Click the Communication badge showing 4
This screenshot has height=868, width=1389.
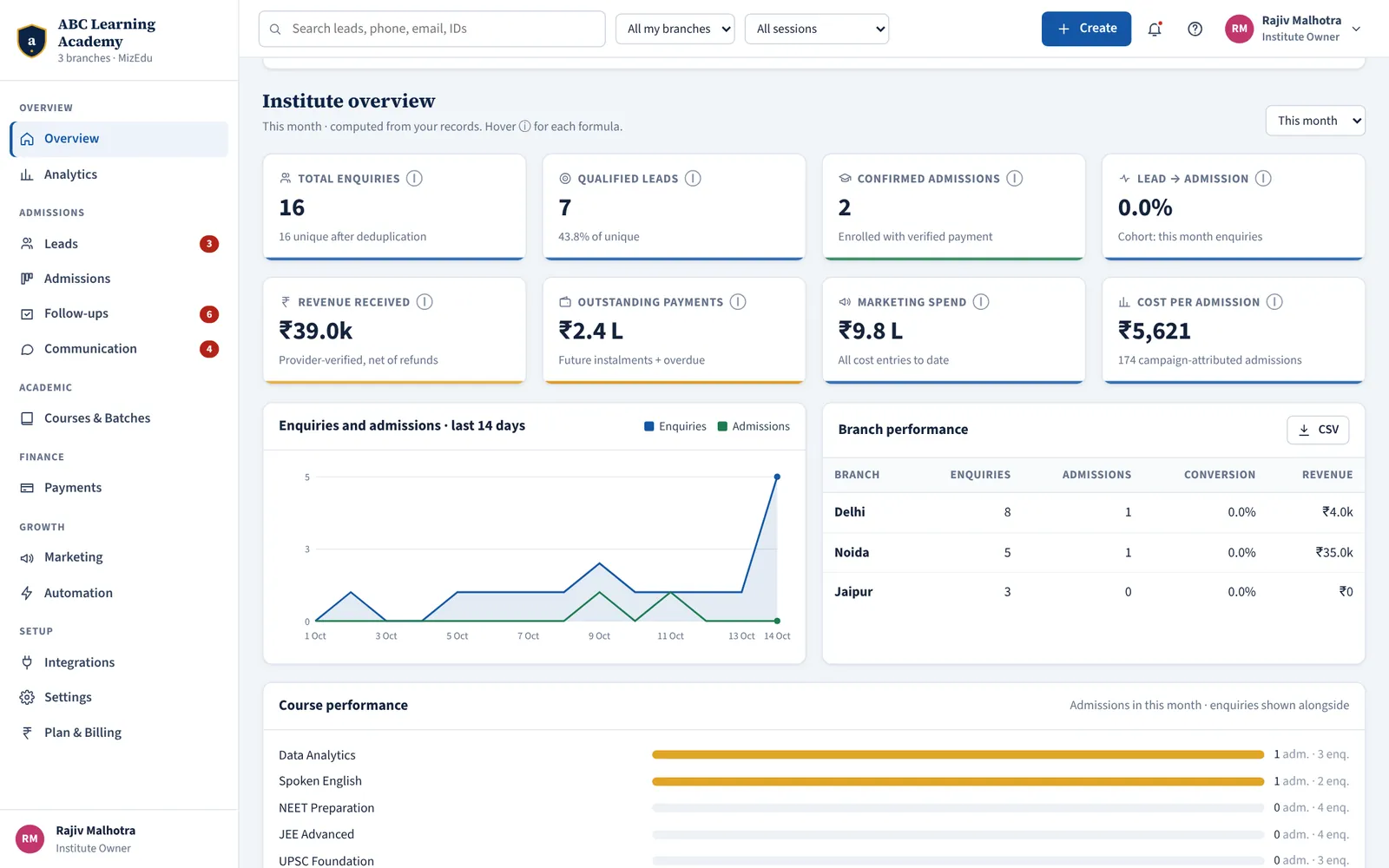click(209, 349)
